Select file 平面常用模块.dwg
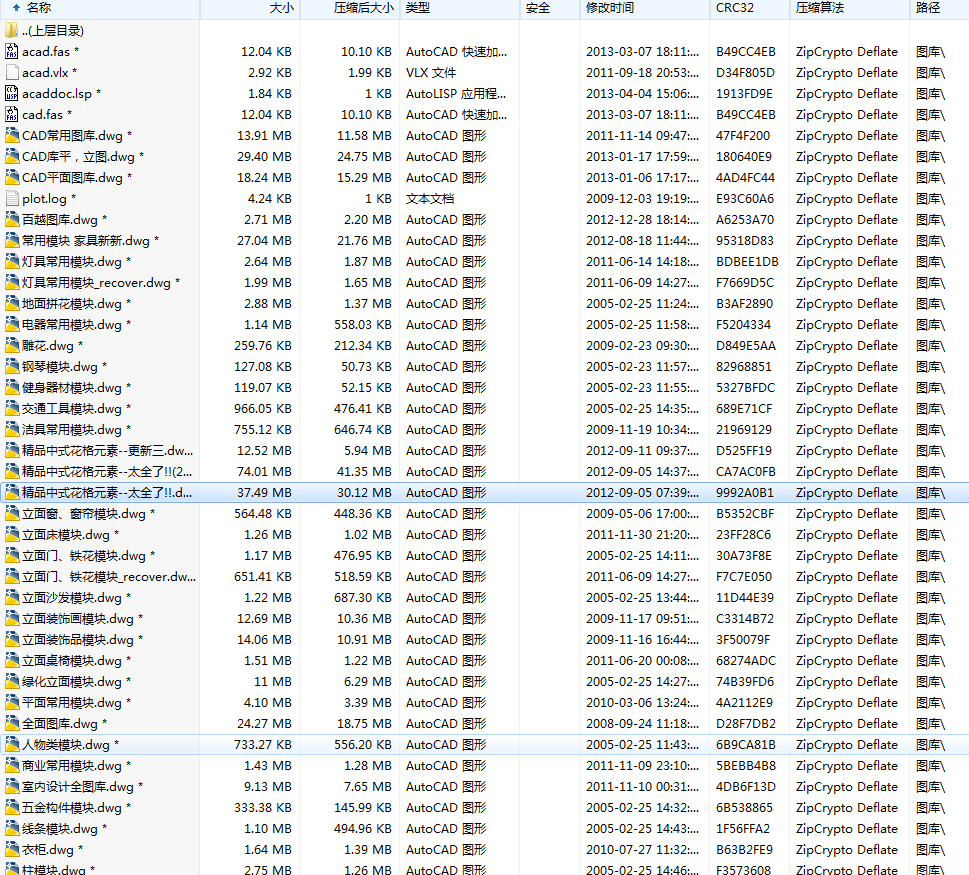This screenshot has width=969, height=875. 76,703
